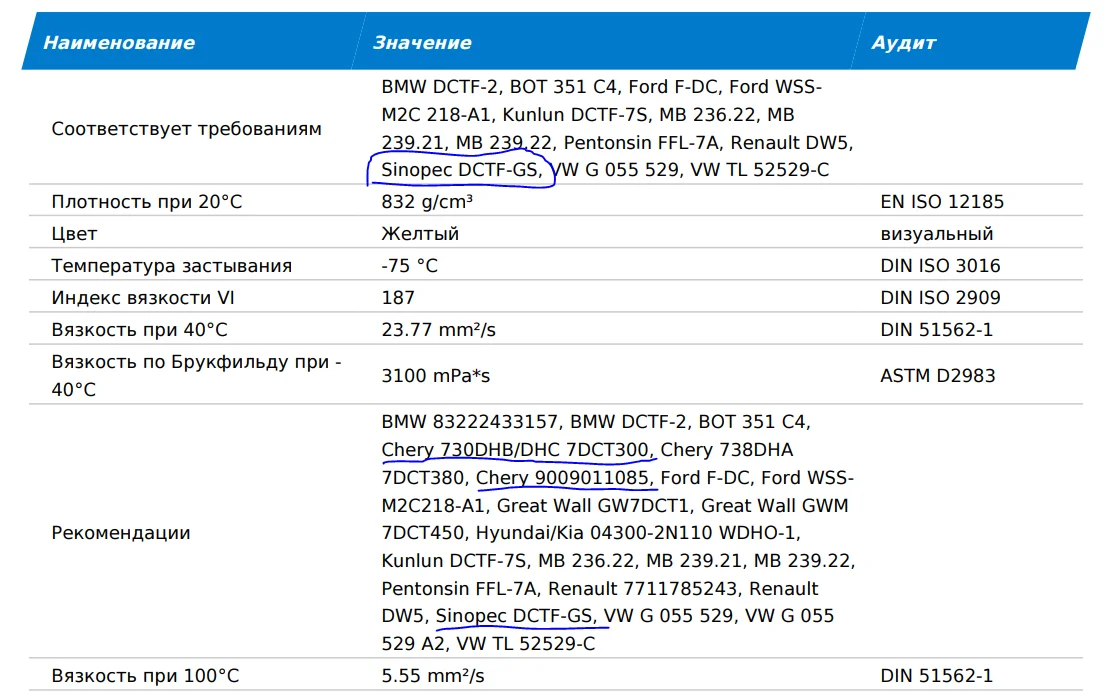Click the pour point value '-75 °C'
Viewport: 1105px width, 696px height.
pyautogui.click(x=409, y=266)
